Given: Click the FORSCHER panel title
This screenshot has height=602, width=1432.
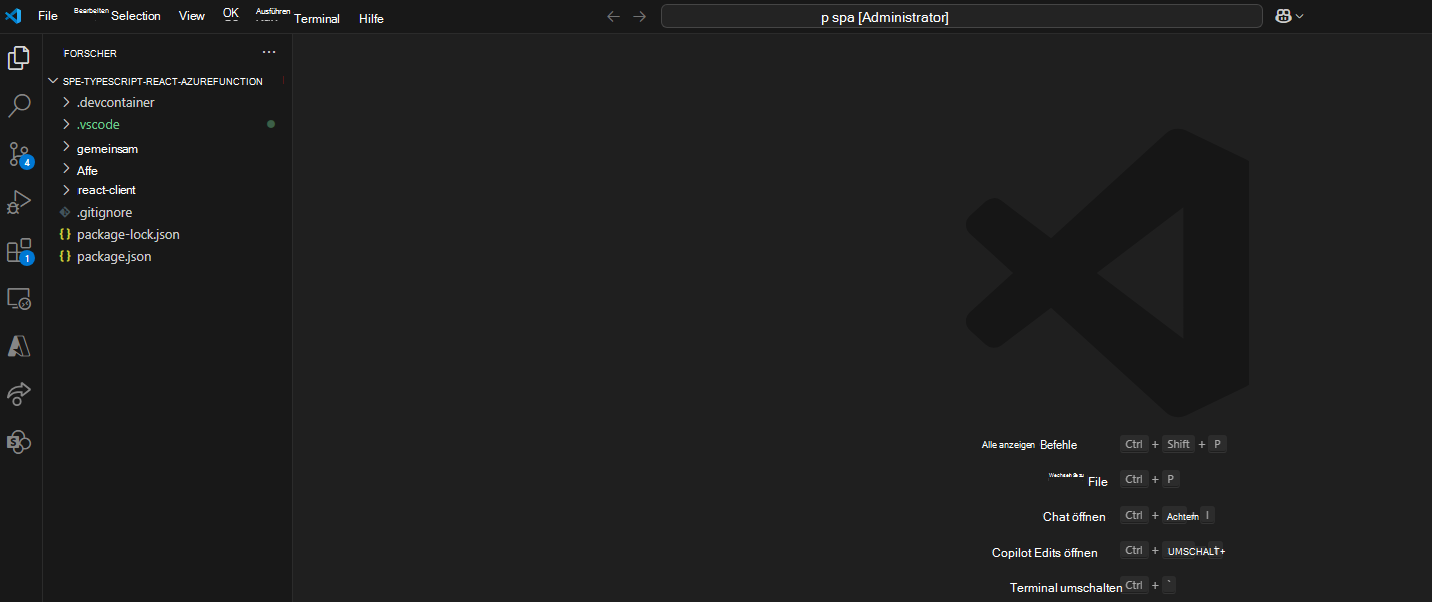Looking at the screenshot, I should coord(90,53).
